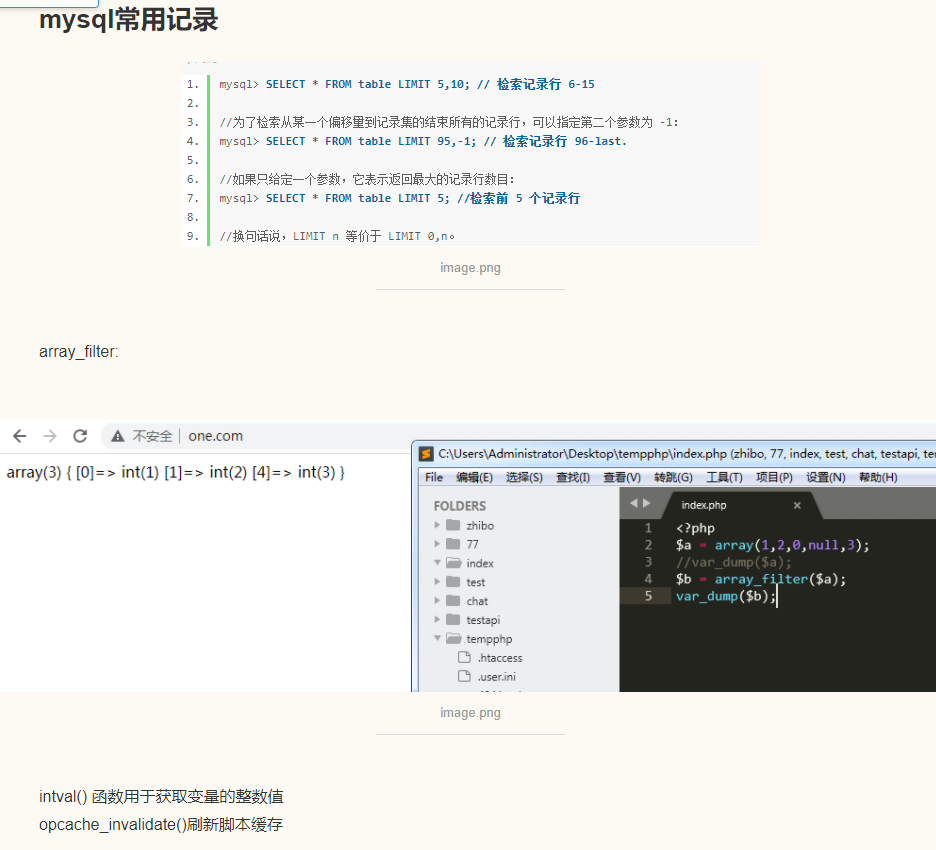Image resolution: width=936 pixels, height=850 pixels.
Task: Collapse the index folder arrow
Action: pos(437,563)
